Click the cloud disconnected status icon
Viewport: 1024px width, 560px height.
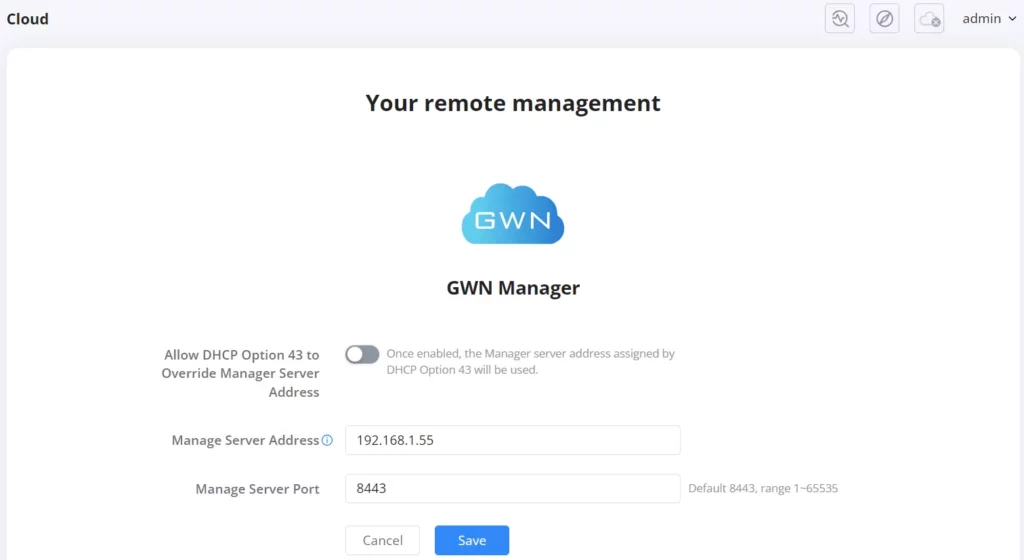(929, 19)
